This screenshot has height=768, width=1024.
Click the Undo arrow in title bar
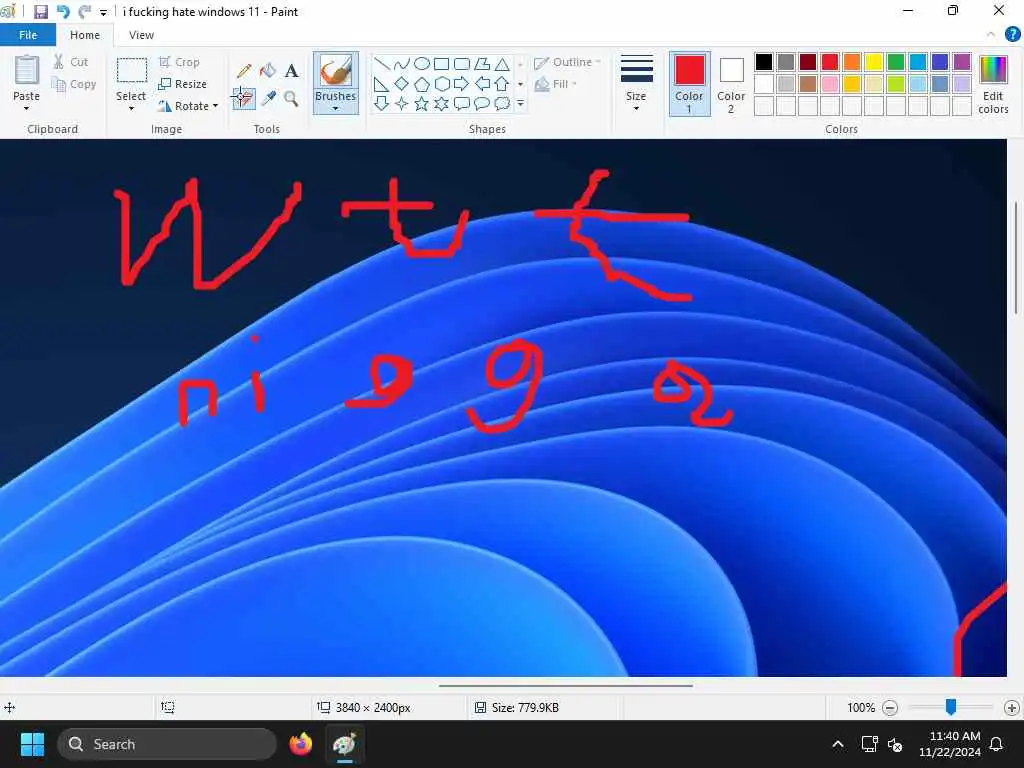coord(63,12)
